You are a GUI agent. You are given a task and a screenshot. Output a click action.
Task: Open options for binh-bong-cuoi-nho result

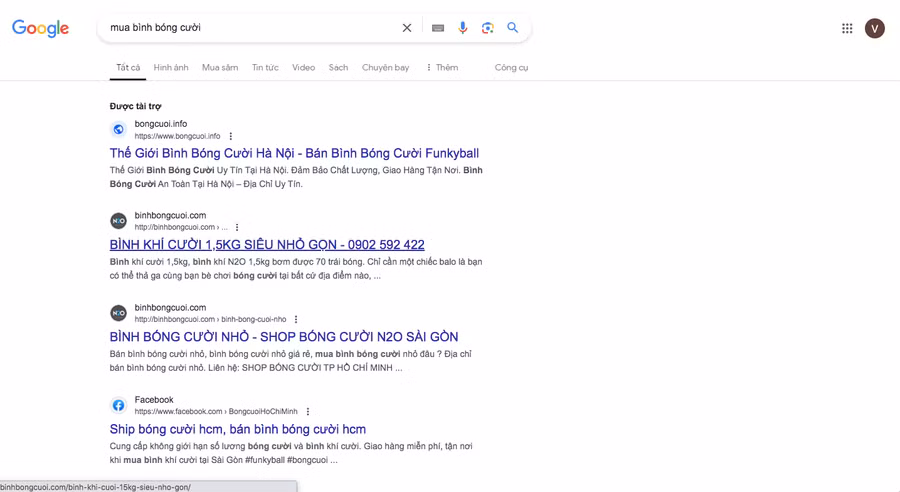(296, 319)
